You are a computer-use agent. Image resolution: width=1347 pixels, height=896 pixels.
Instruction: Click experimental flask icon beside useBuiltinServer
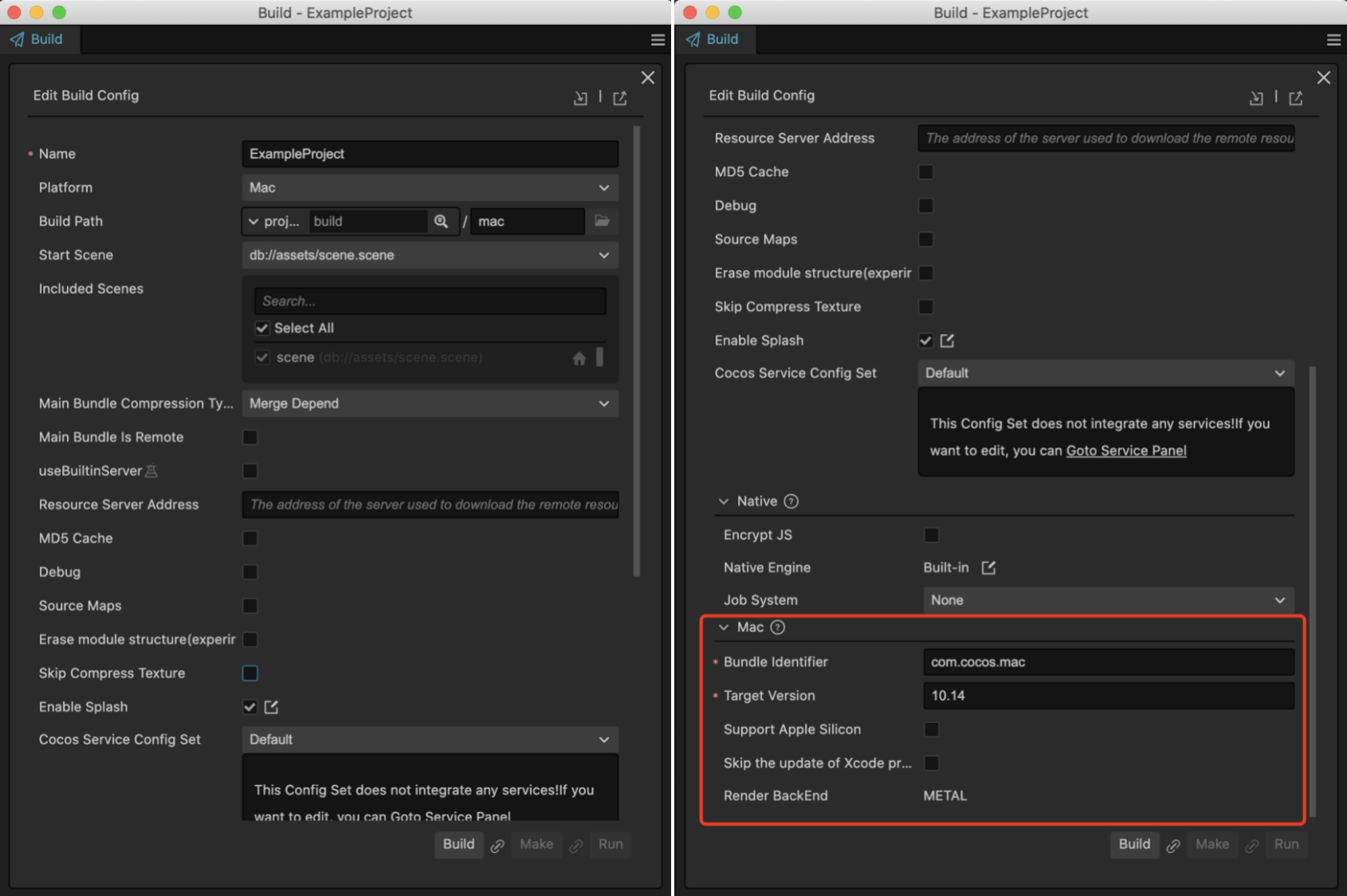point(151,471)
